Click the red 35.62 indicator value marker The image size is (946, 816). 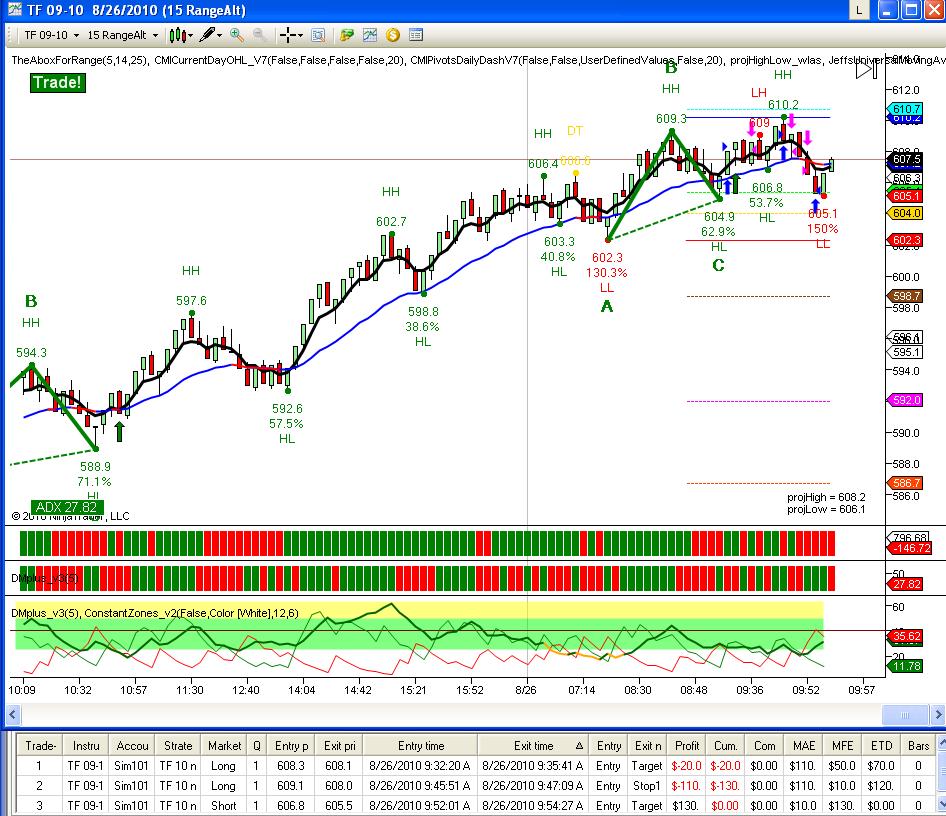pos(906,636)
